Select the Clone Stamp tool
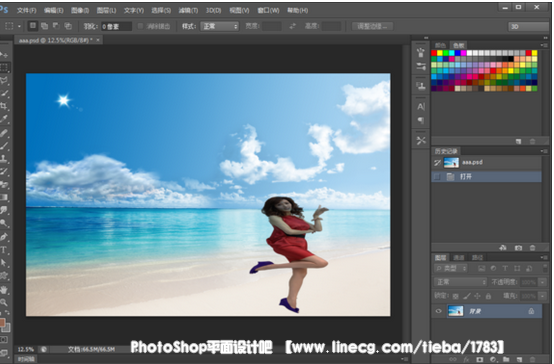The width and height of the screenshot is (554, 364). [4, 158]
